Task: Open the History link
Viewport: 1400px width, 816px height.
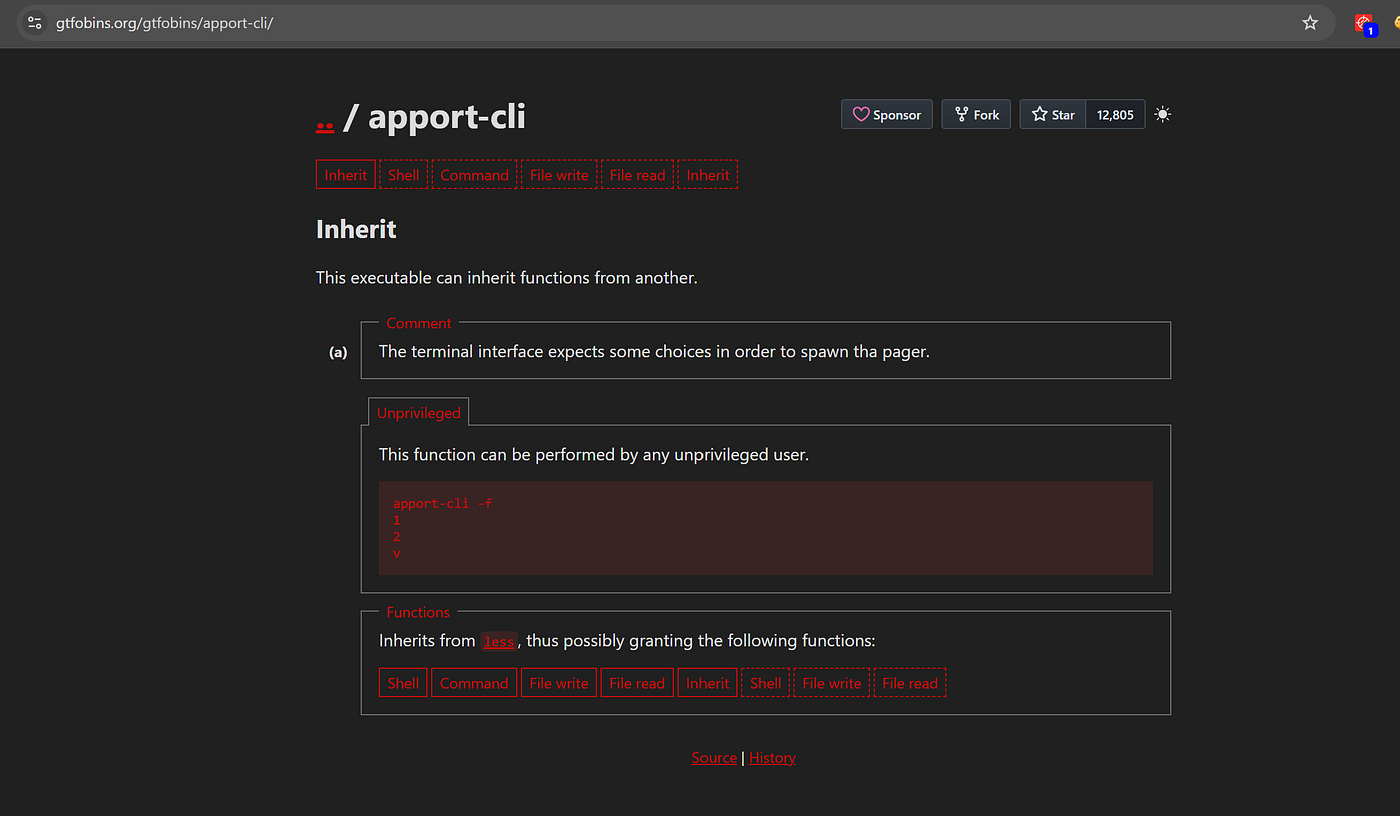Action: coord(772,758)
